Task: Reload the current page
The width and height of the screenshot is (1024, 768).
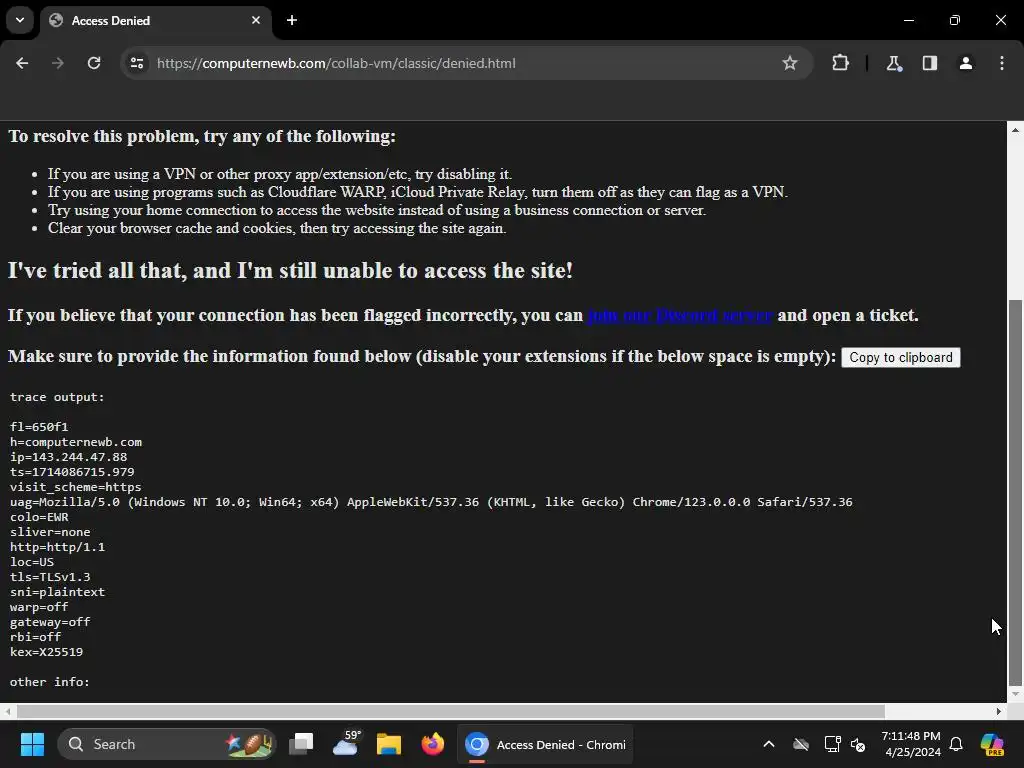Action: 94,63
